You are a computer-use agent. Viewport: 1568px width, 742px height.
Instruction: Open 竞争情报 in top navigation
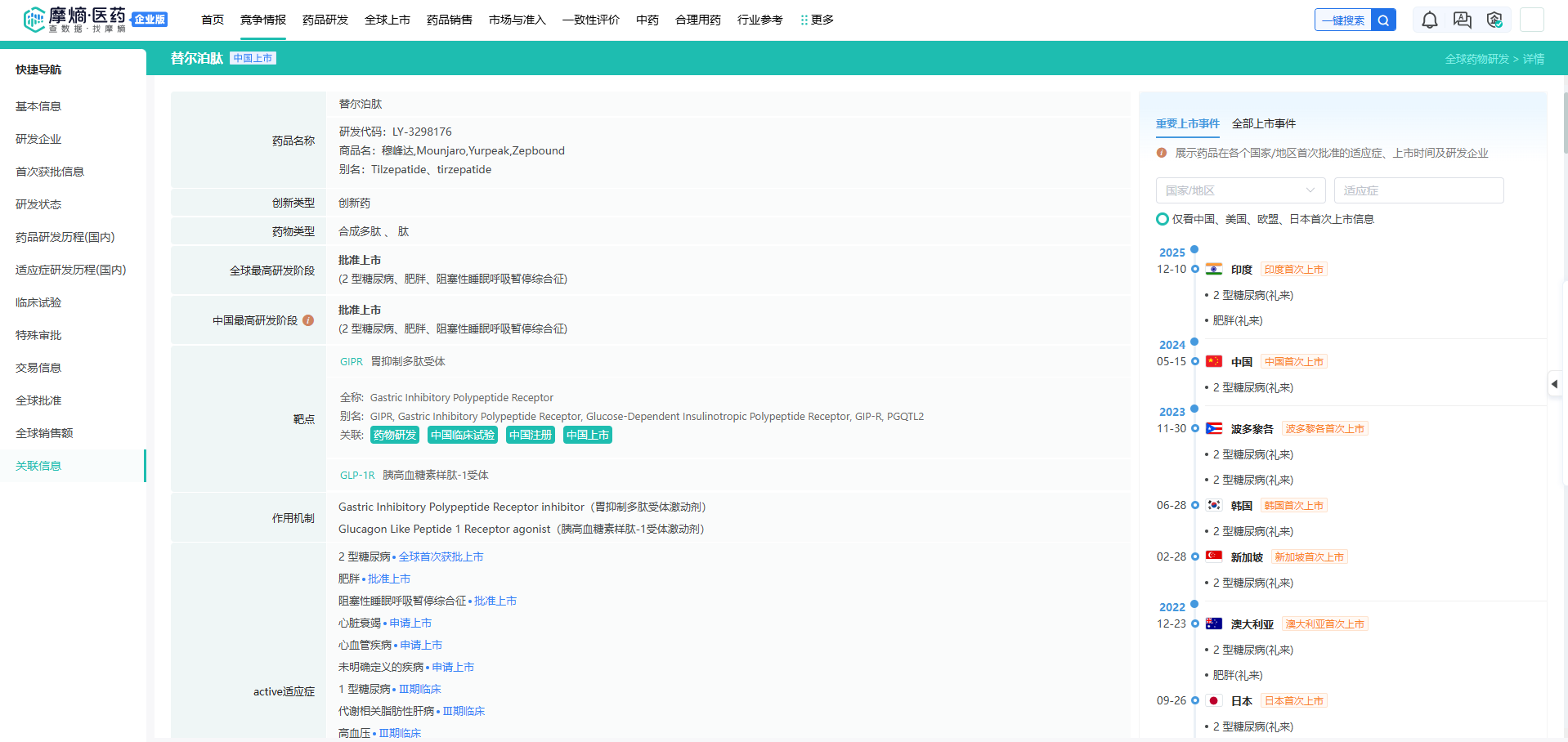[x=263, y=20]
